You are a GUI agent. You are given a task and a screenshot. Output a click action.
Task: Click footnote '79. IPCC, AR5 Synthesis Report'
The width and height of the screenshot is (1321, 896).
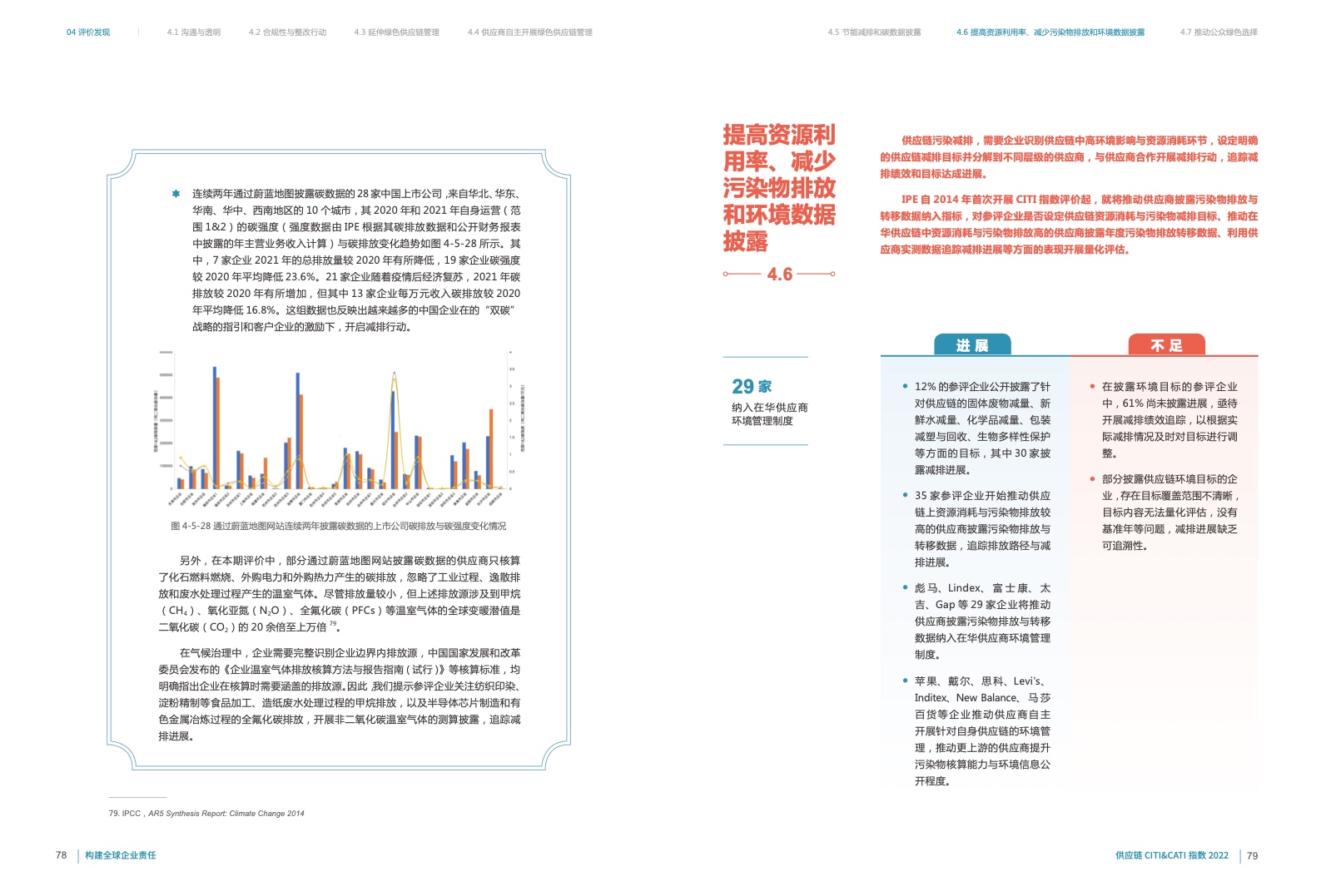(x=206, y=814)
